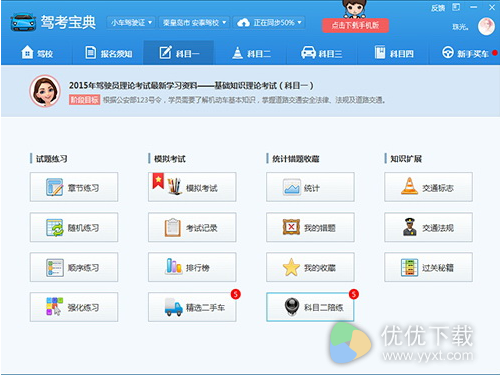Viewport: 500px width, 377px height.
Task: Click the pencil cup icon for 模拟考试
Action: point(175,186)
